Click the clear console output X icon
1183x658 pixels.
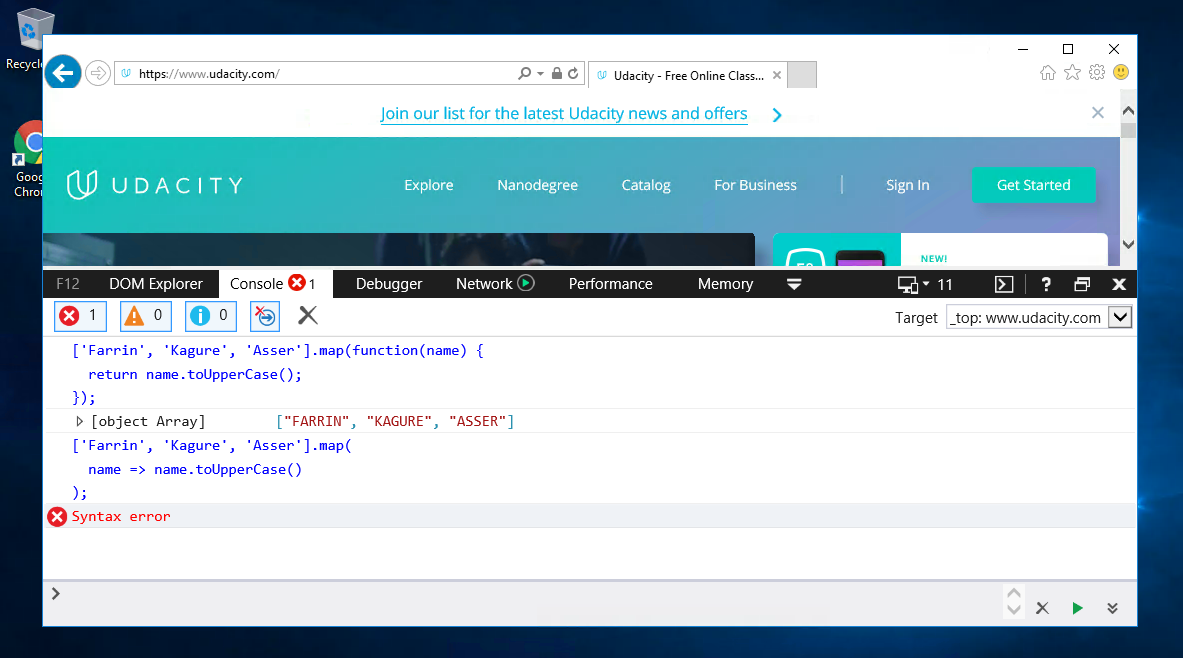(x=308, y=316)
